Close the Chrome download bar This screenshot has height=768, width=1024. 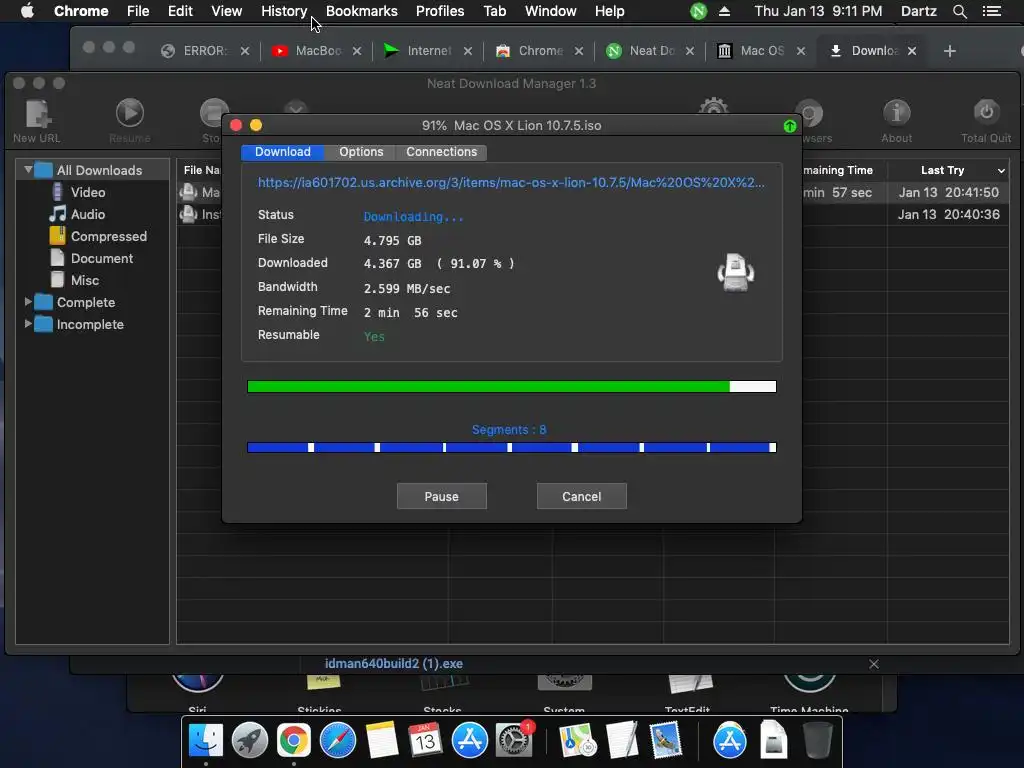pyautogui.click(x=874, y=664)
